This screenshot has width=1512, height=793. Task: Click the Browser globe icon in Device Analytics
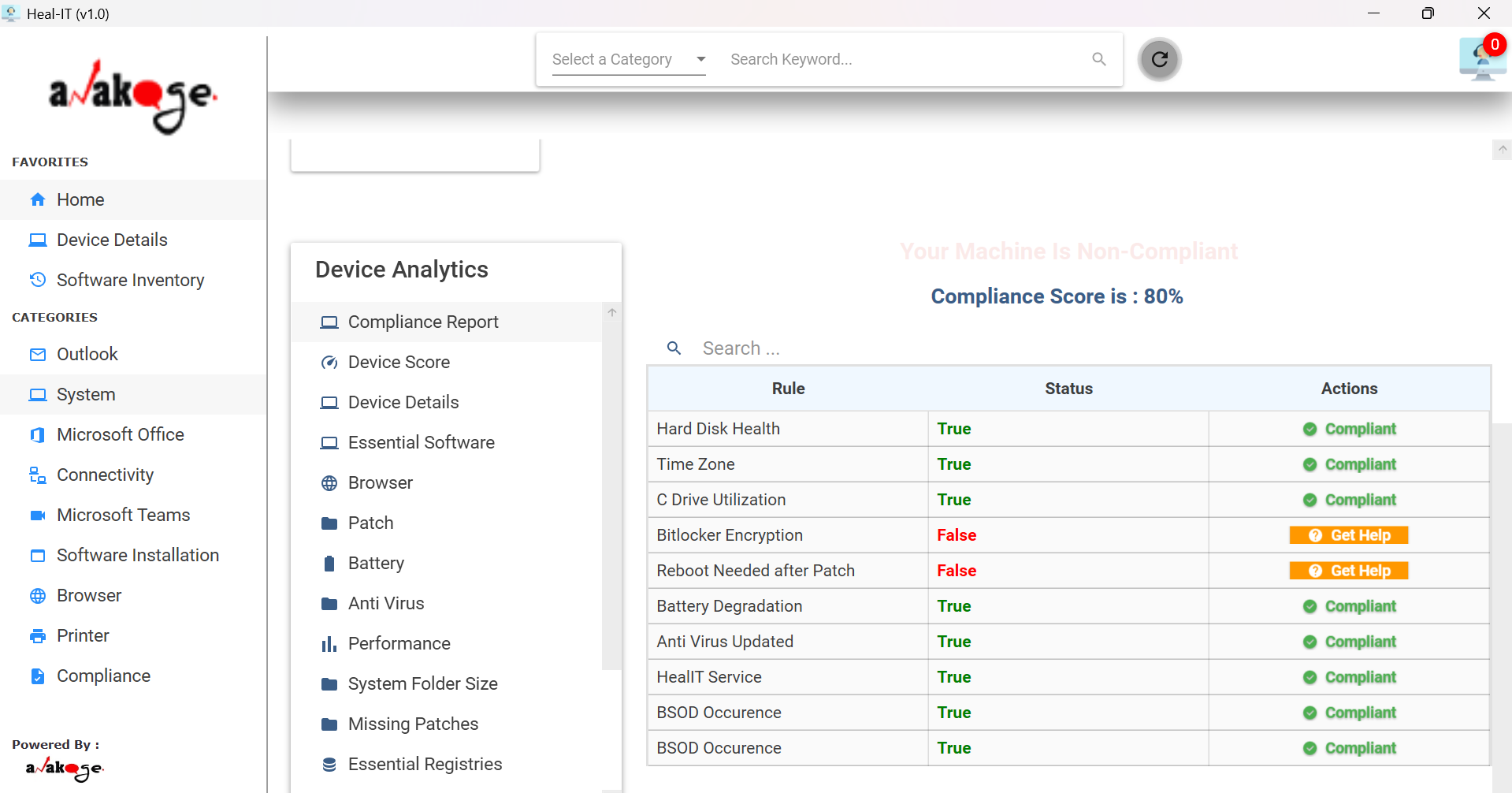(x=329, y=483)
